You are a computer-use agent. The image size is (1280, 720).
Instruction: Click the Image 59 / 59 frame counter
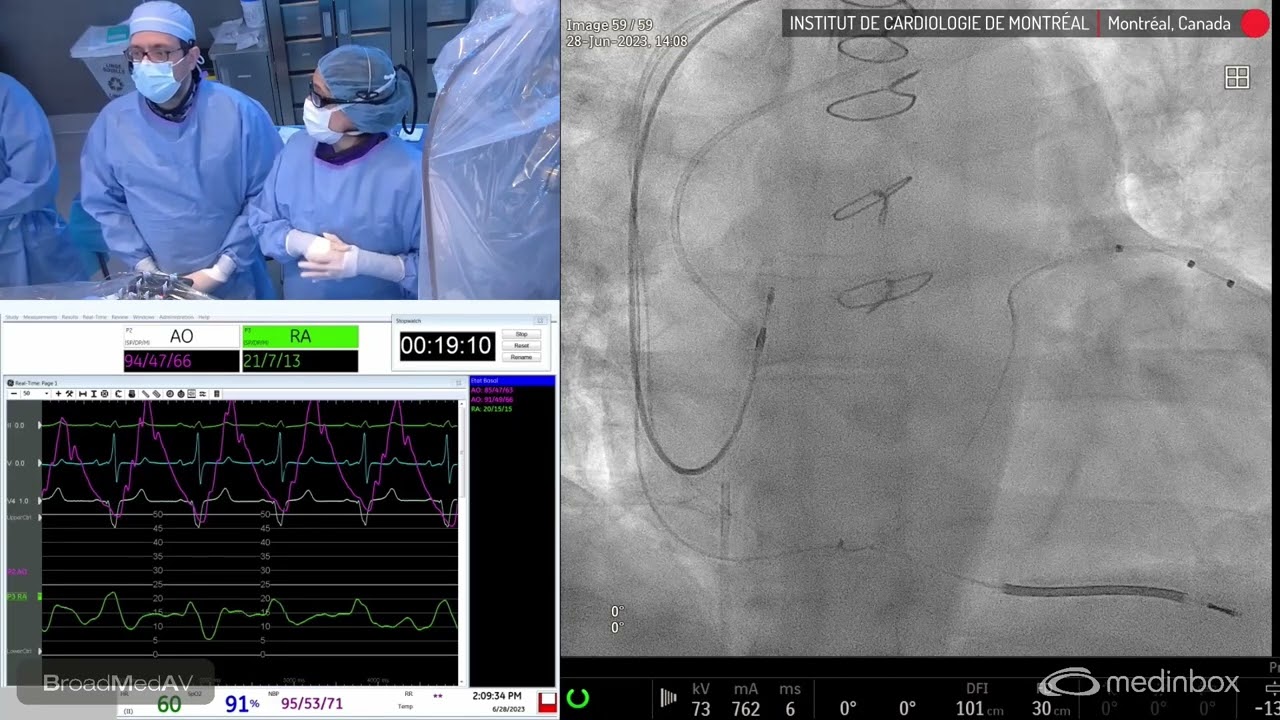click(609, 25)
